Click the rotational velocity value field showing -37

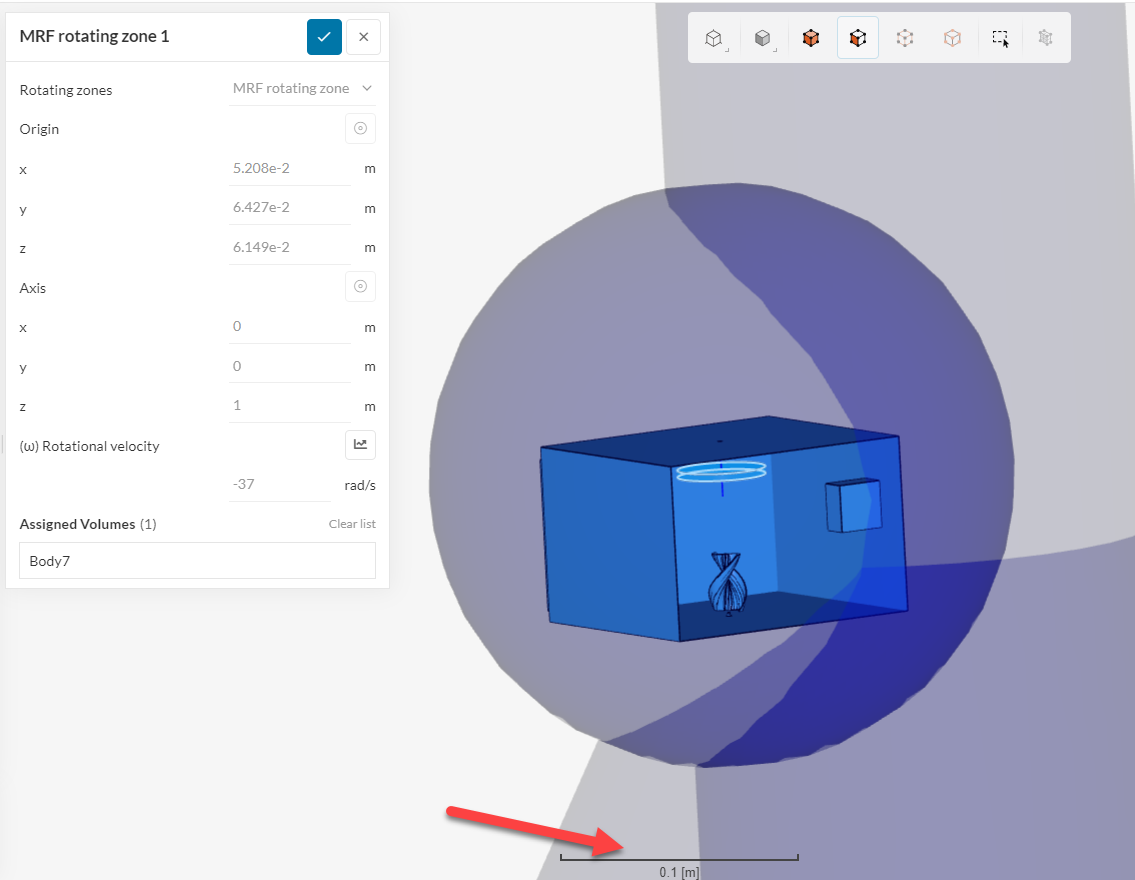(x=280, y=483)
